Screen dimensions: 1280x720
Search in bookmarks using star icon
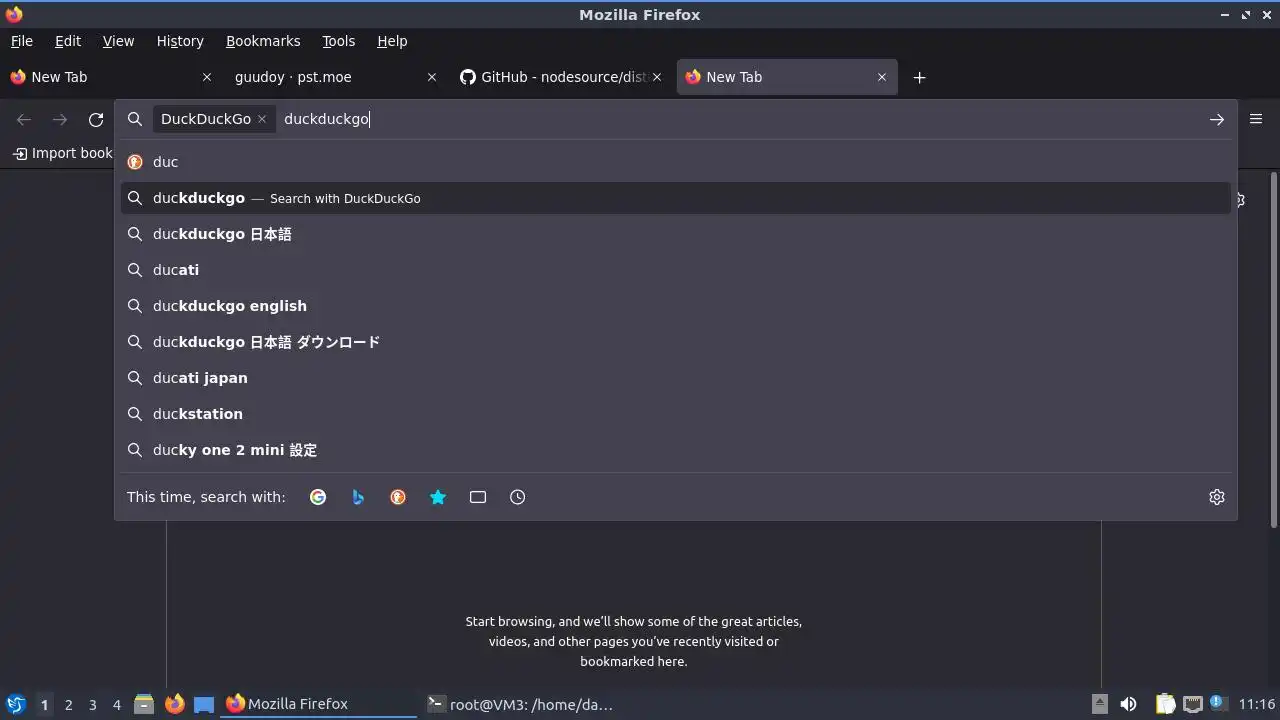(x=438, y=497)
